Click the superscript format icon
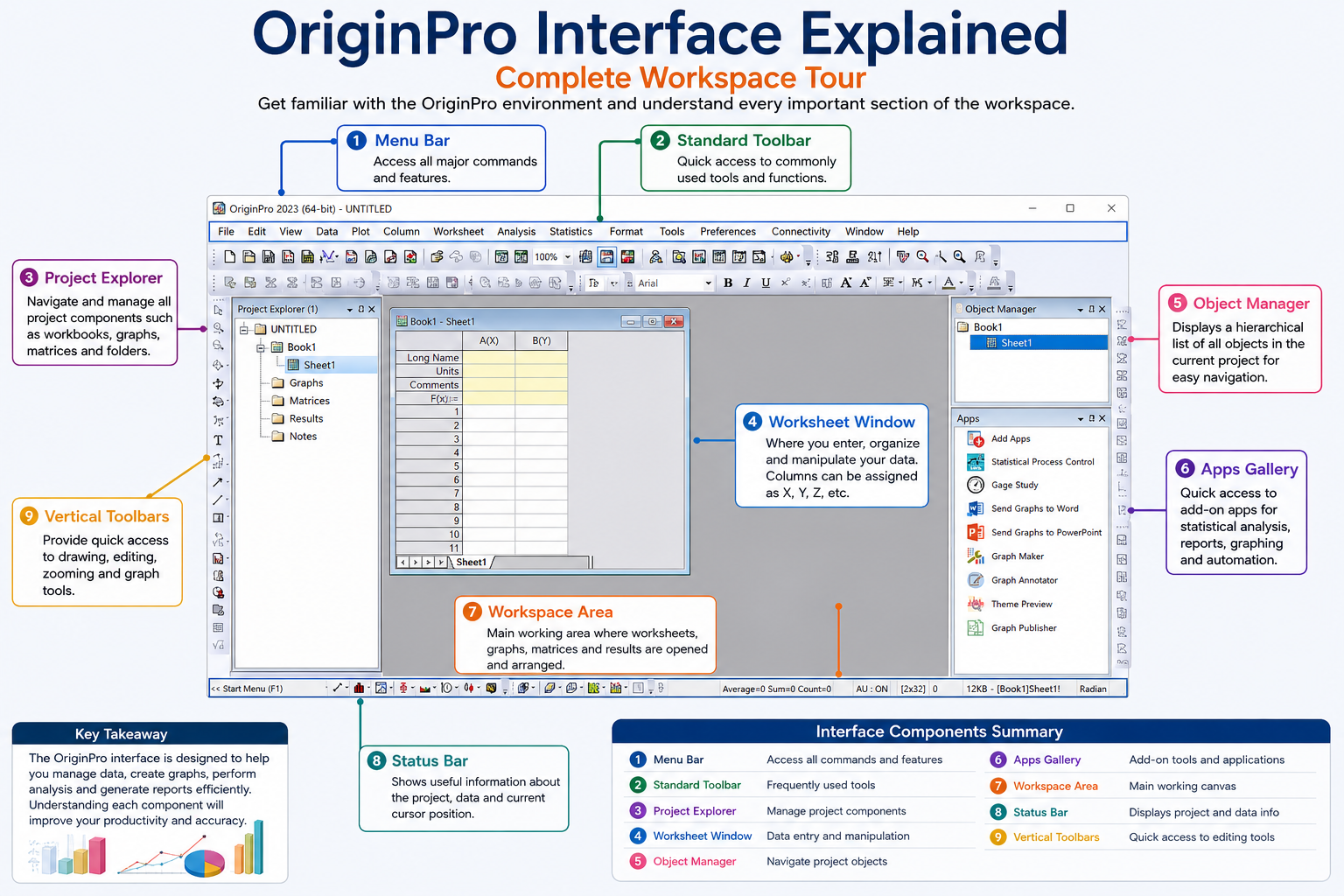The height and width of the screenshot is (896, 1344). (785, 283)
